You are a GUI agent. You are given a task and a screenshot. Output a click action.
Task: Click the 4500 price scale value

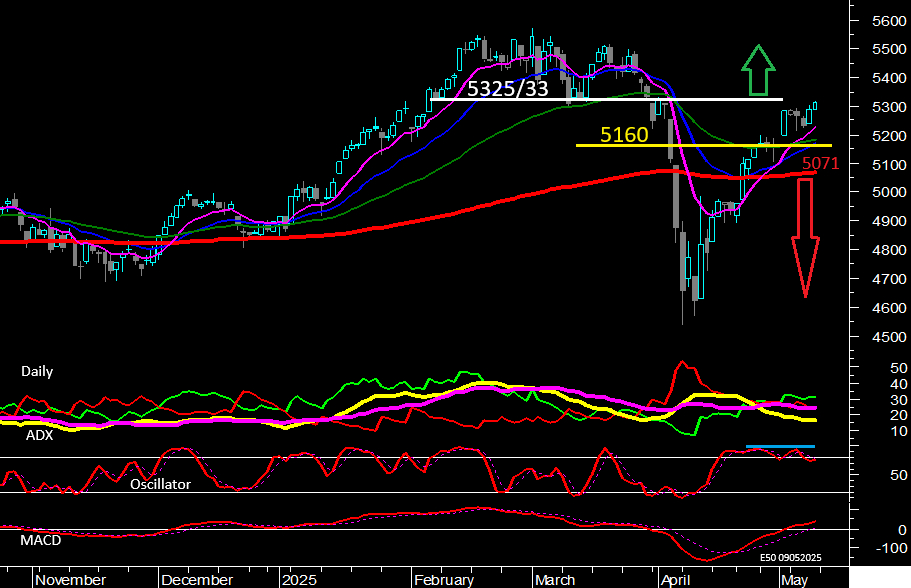[889, 337]
